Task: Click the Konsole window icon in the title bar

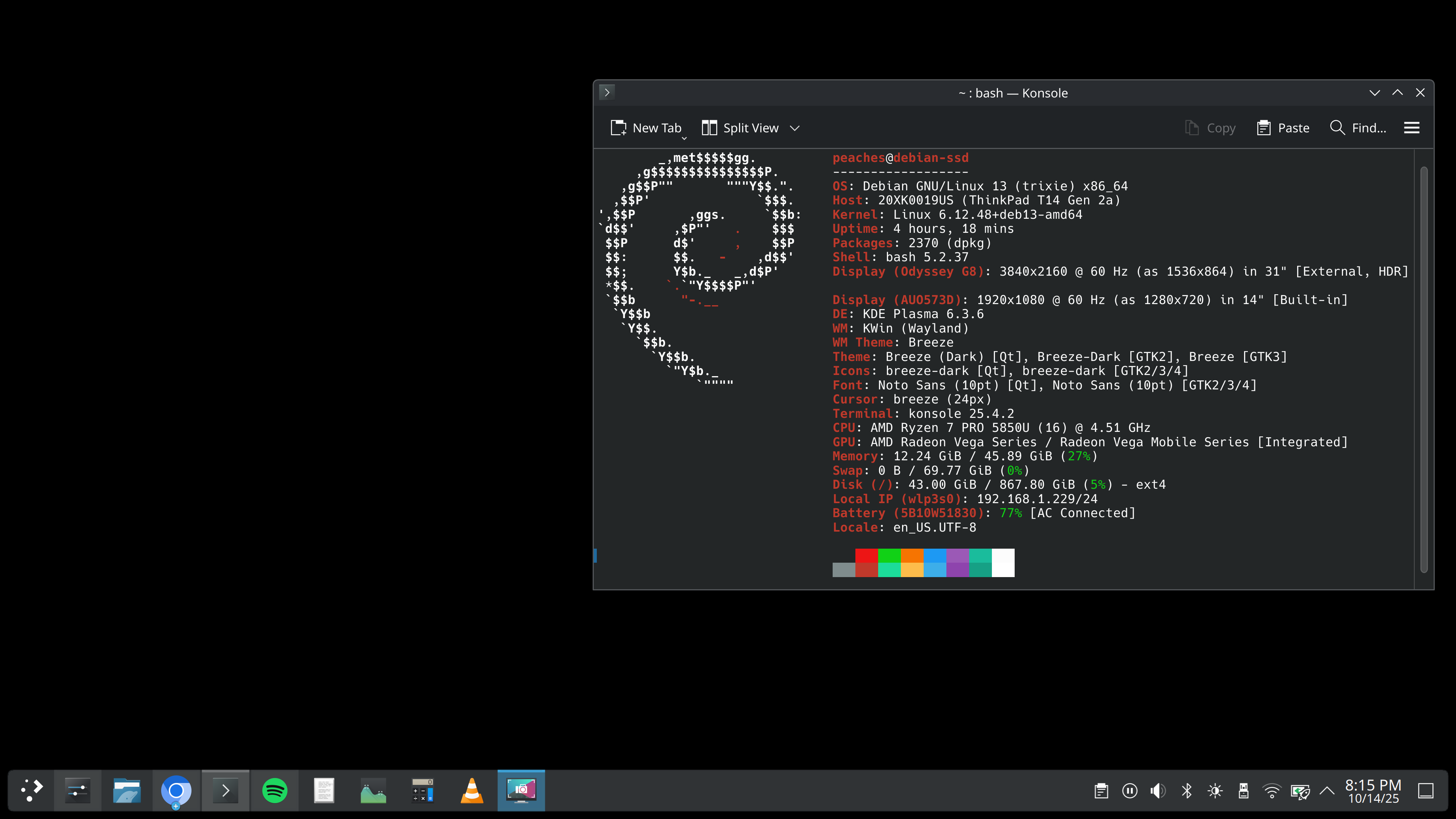Action: tap(607, 93)
